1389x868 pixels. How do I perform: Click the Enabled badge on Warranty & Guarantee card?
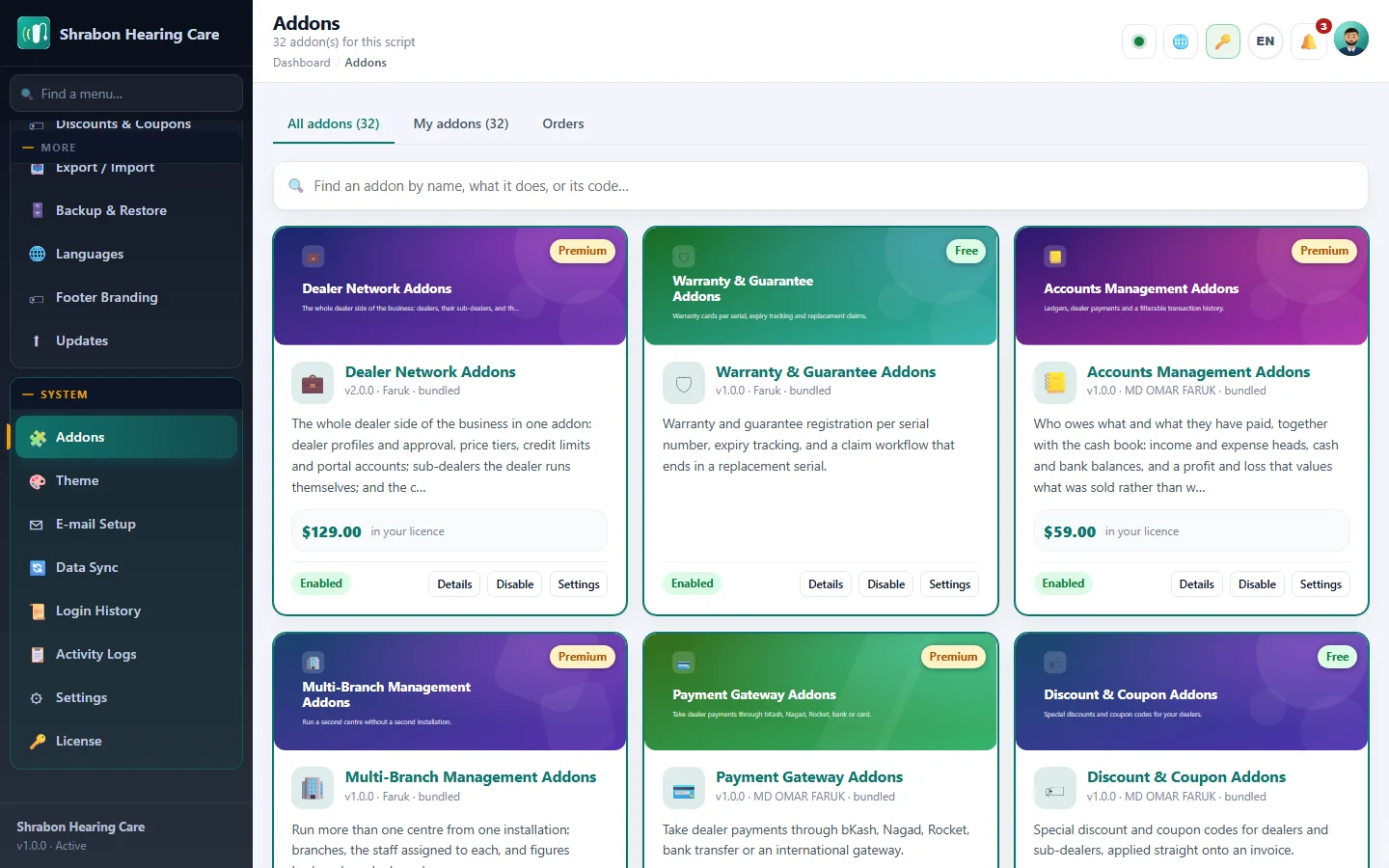(x=693, y=583)
